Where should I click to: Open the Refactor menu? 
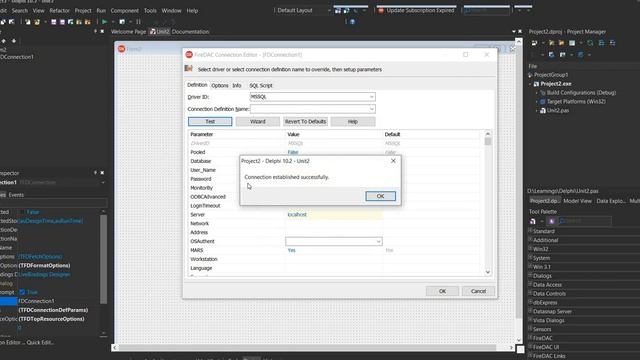(x=60, y=11)
